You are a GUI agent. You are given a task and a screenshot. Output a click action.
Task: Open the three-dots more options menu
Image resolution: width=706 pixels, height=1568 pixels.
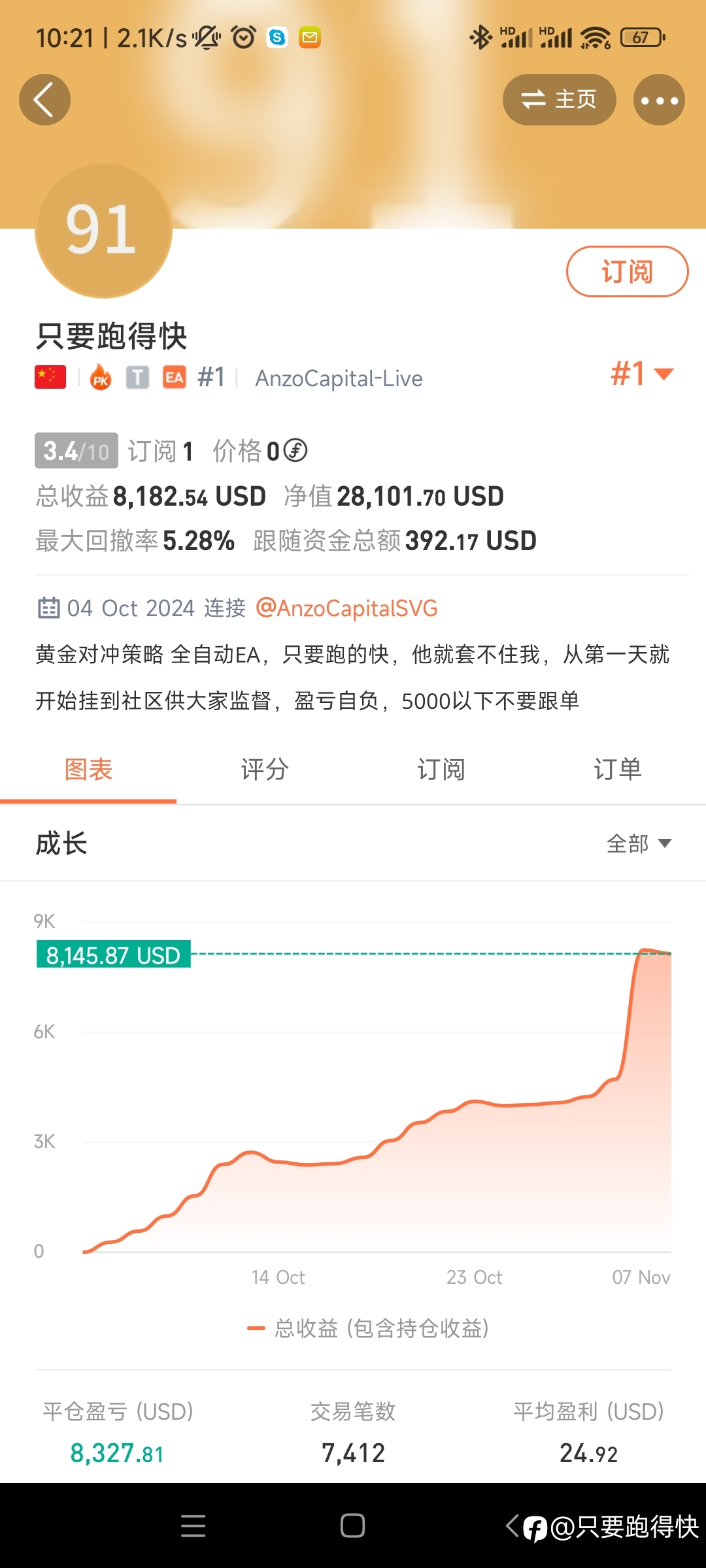point(659,100)
